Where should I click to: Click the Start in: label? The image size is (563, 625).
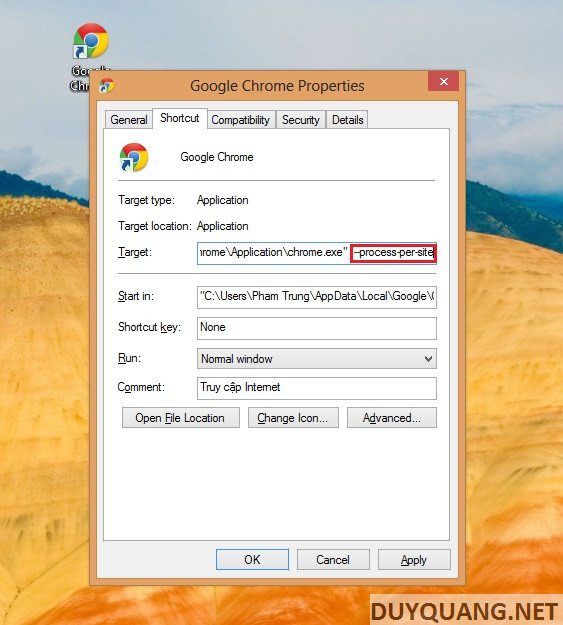[136, 296]
